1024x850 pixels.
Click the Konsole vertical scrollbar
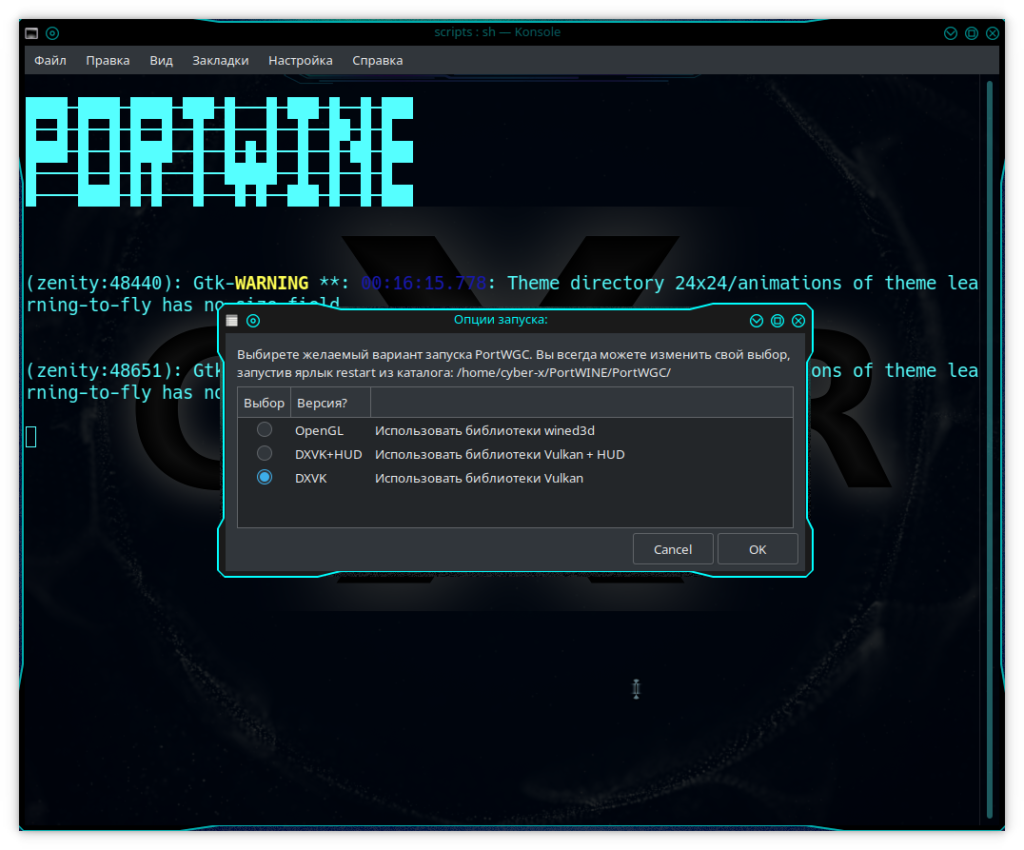[990, 450]
